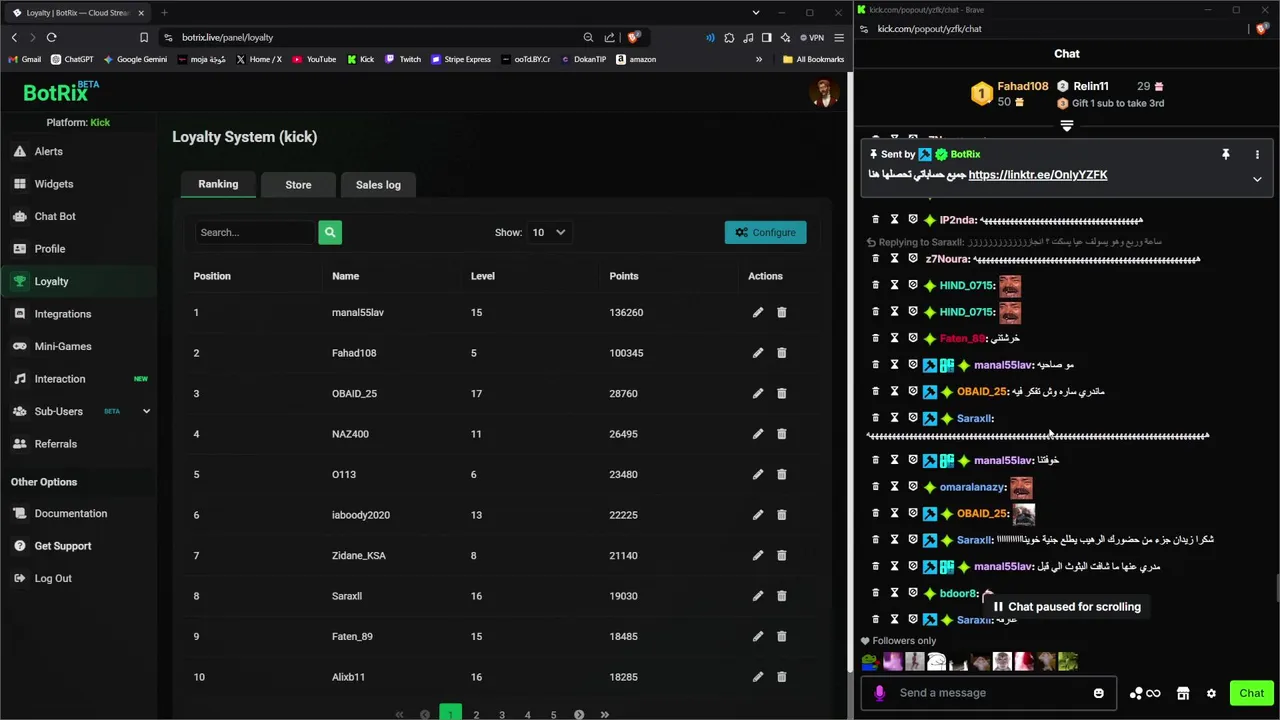Viewport: 1280px width, 720px height.
Task: Open the user avatar menu in BotRix
Action: click(824, 94)
